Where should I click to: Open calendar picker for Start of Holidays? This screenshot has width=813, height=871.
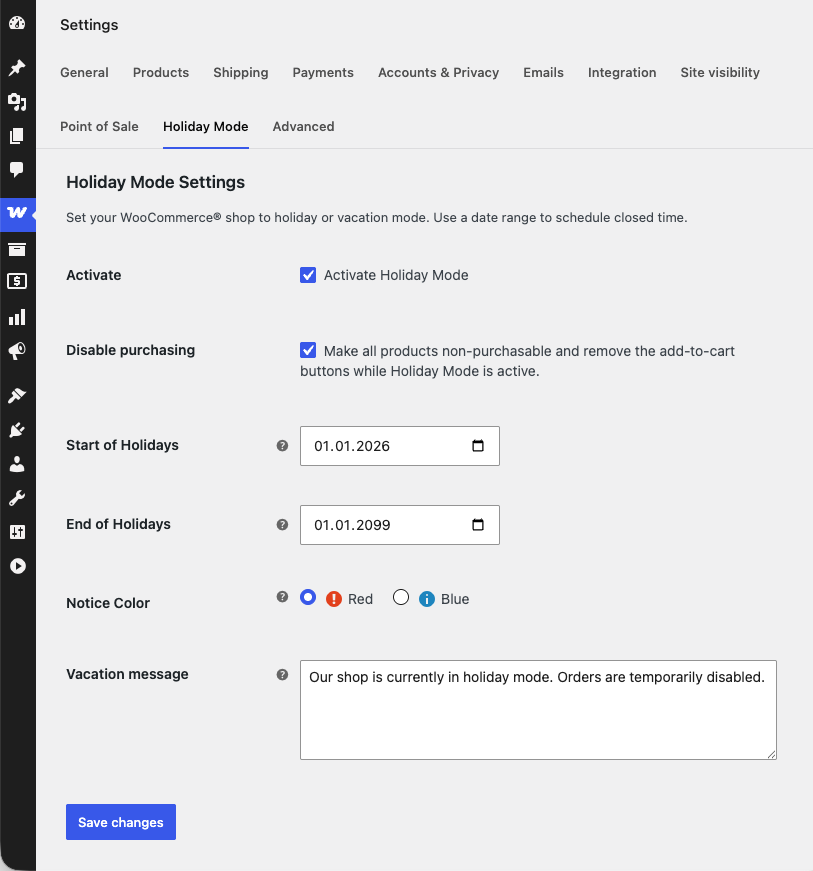click(478, 446)
